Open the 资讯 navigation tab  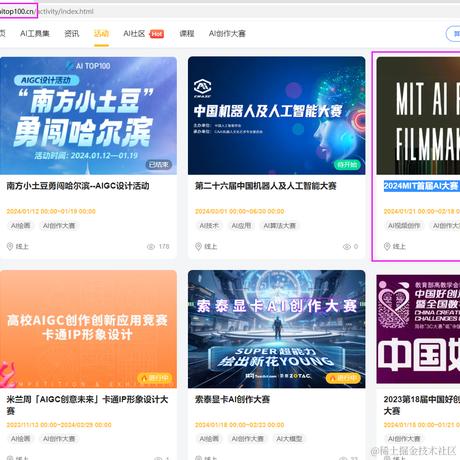[x=72, y=33]
